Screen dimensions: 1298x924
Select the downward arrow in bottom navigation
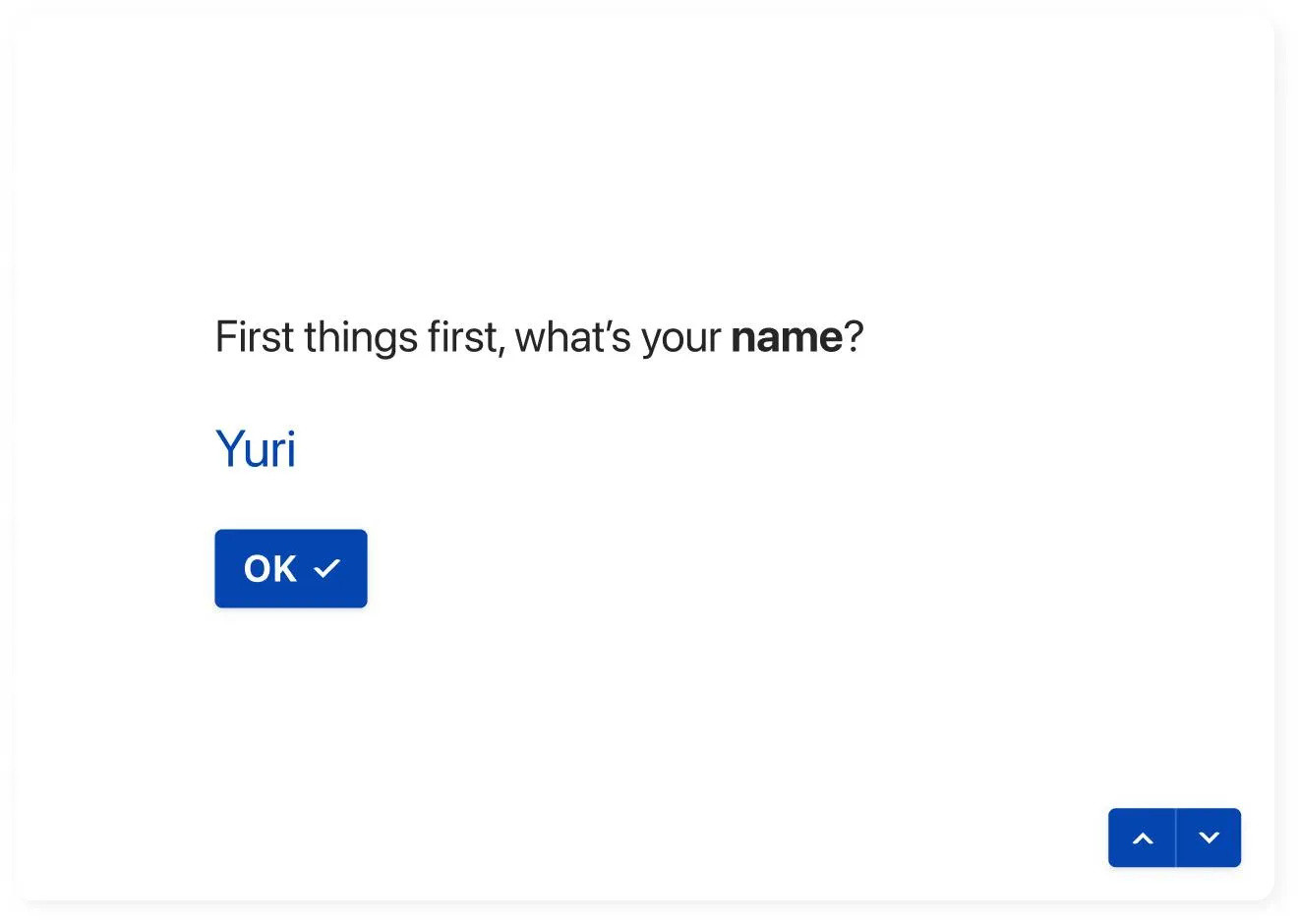pyautogui.click(x=1209, y=838)
